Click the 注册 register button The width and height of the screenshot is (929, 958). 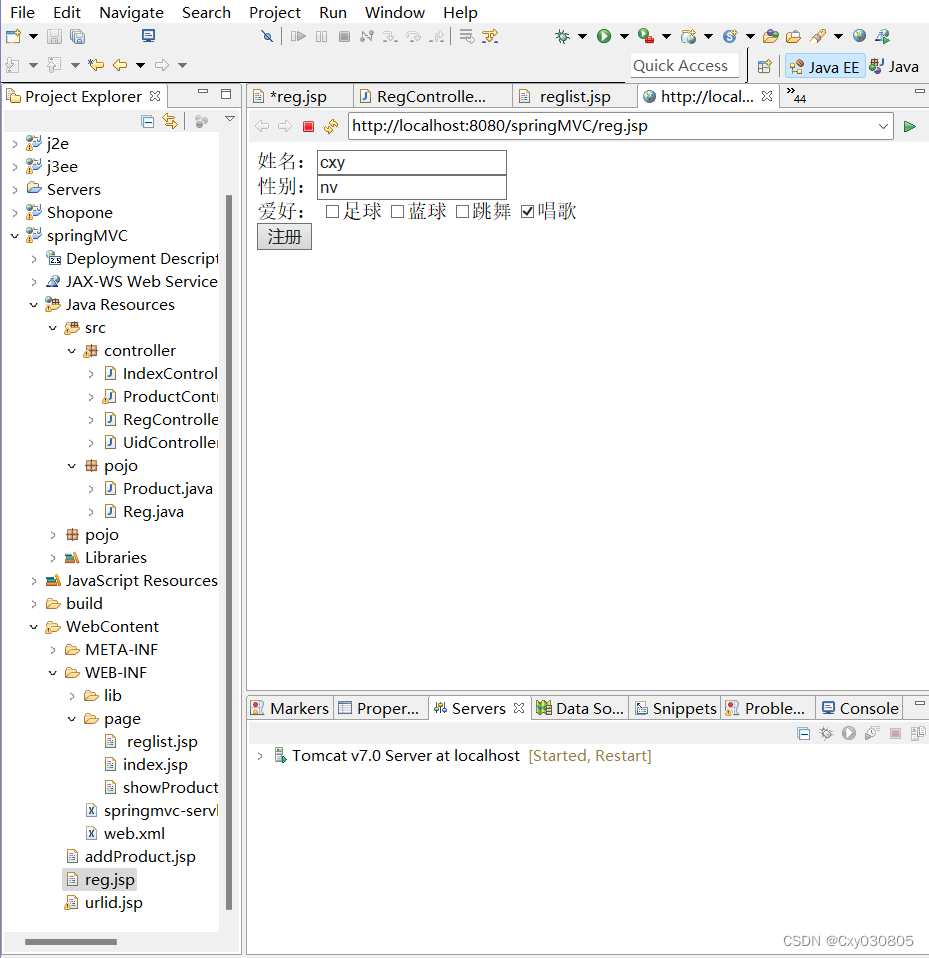(x=284, y=236)
